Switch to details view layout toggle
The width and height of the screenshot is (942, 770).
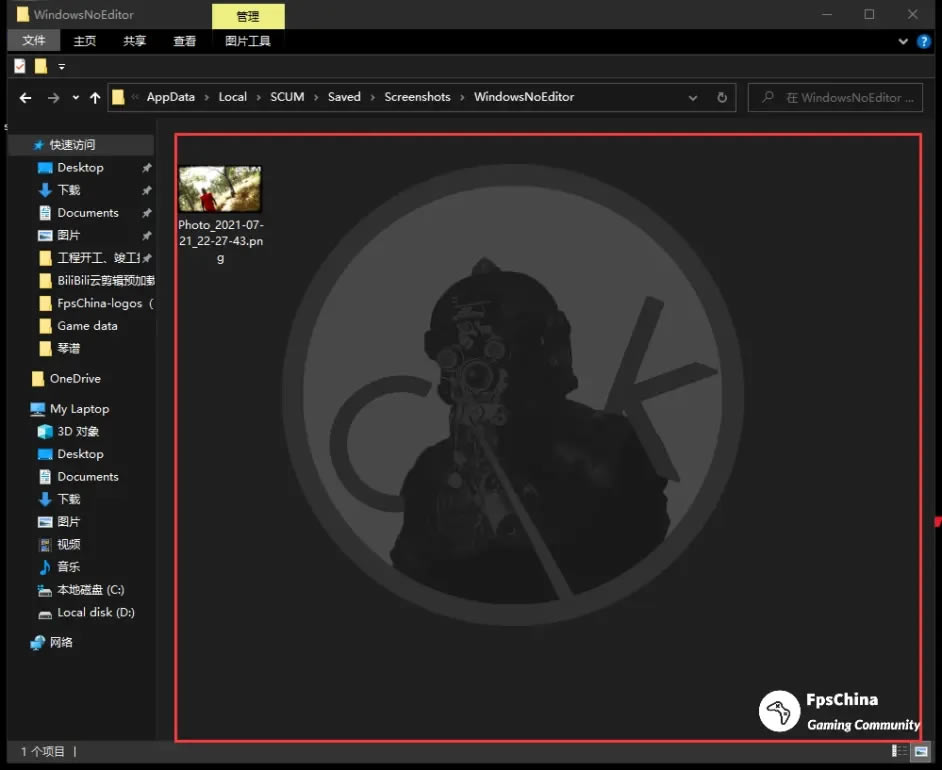click(x=899, y=751)
